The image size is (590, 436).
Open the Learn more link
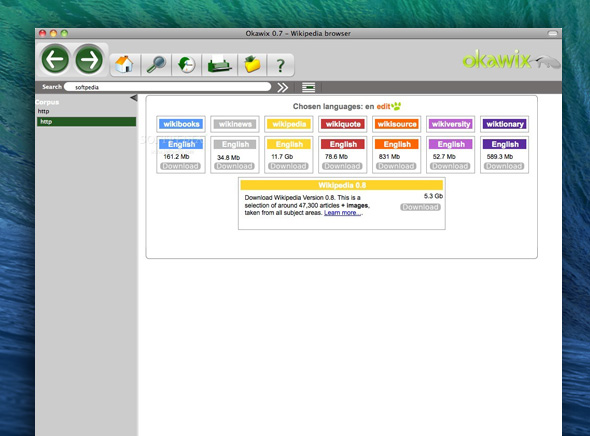[x=341, y=213]
